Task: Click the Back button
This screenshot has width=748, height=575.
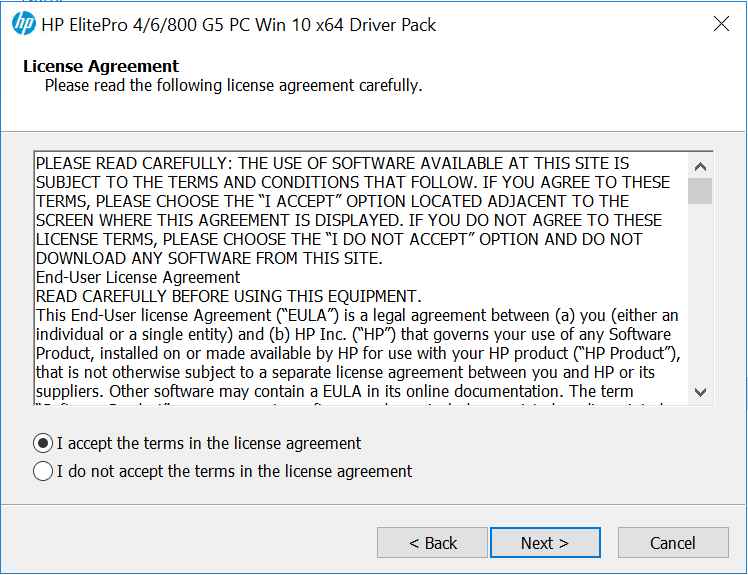Action: click(432, 543)
